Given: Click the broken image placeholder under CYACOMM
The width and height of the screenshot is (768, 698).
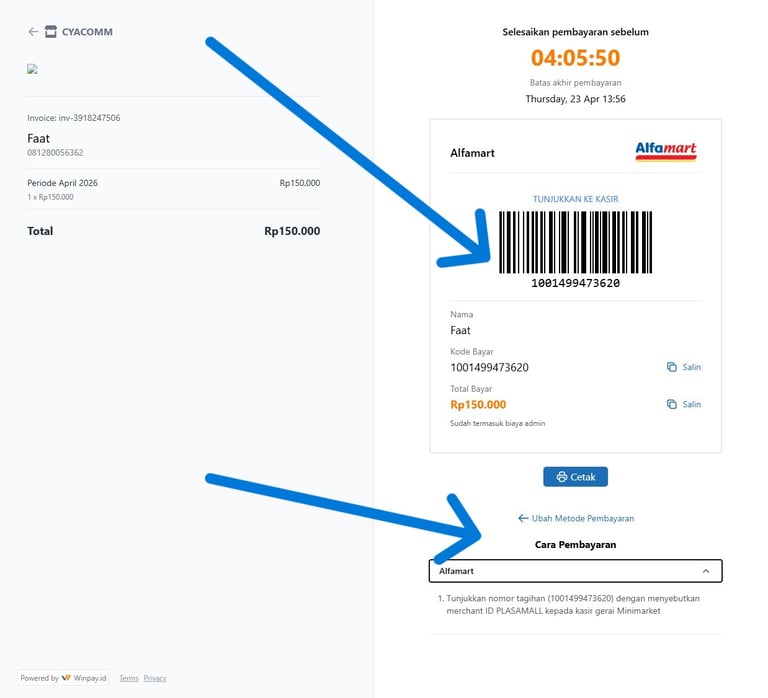Looking at the screenshot, I should (x=32, y=70).
